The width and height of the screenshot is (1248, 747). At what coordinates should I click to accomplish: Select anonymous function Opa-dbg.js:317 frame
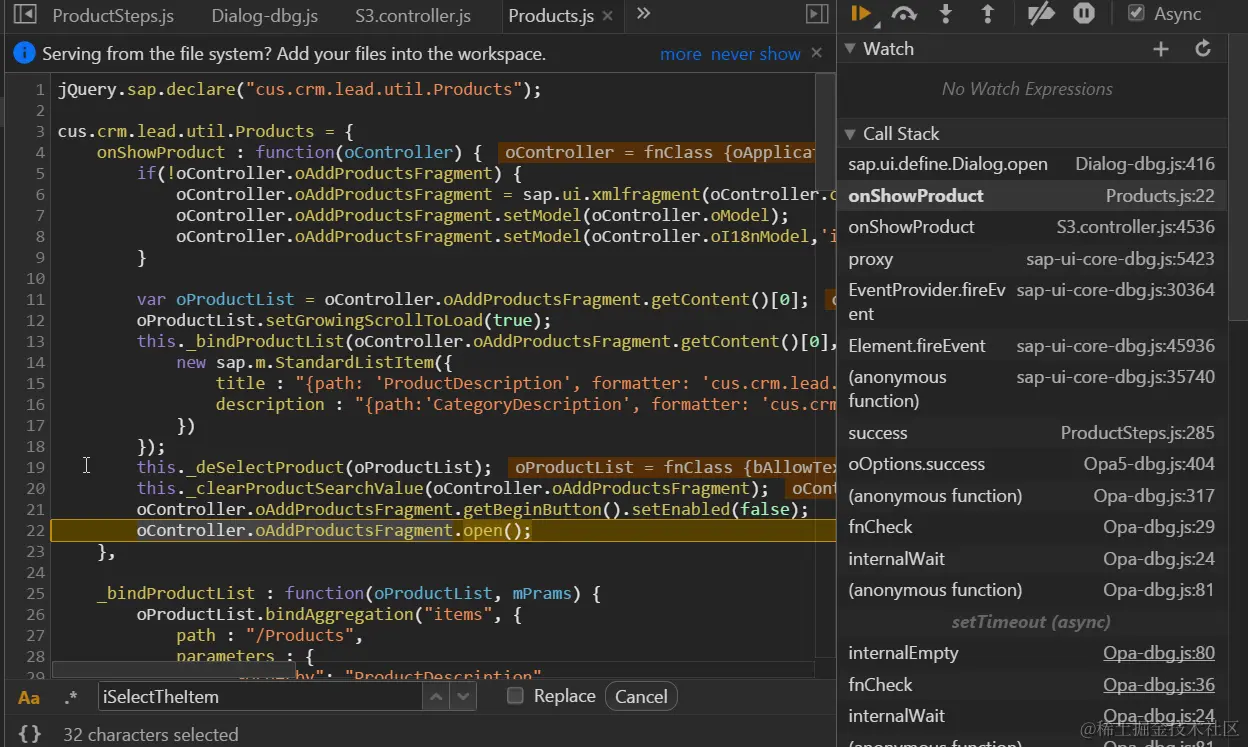pyautogui.click(x=1032, y=496)
